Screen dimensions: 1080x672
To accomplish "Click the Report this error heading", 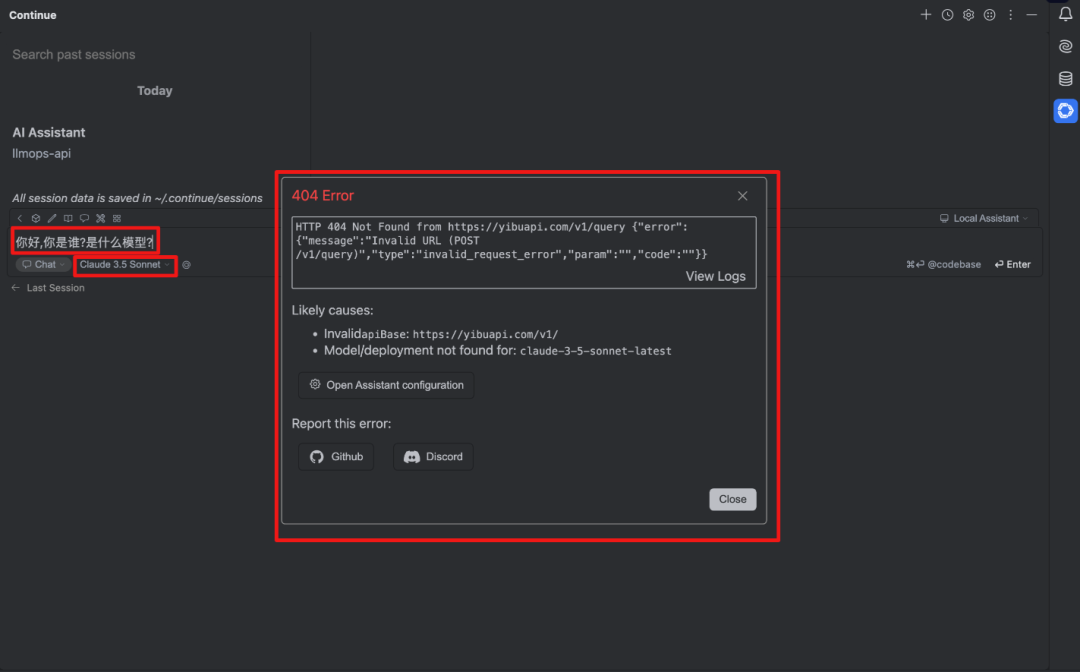I will [341, 423].
